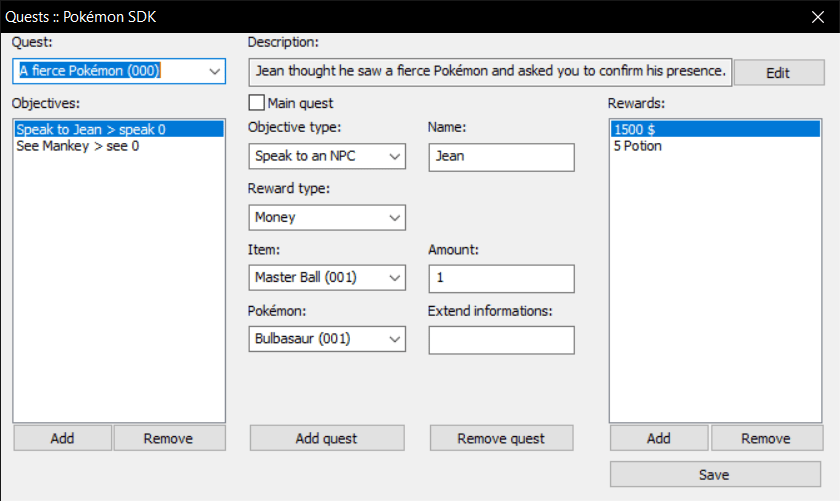Viewport: 840px width, 501px height.
Task: Select the '5 Potion' reward entry
Action: point(715,146)
